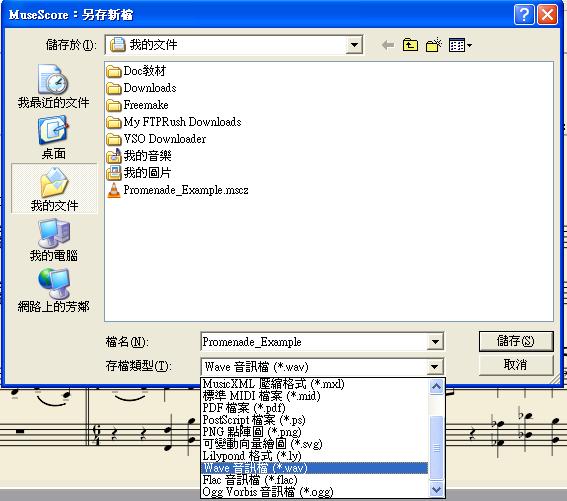Click the Back arrow navigation icon

(x=388, y=45)
